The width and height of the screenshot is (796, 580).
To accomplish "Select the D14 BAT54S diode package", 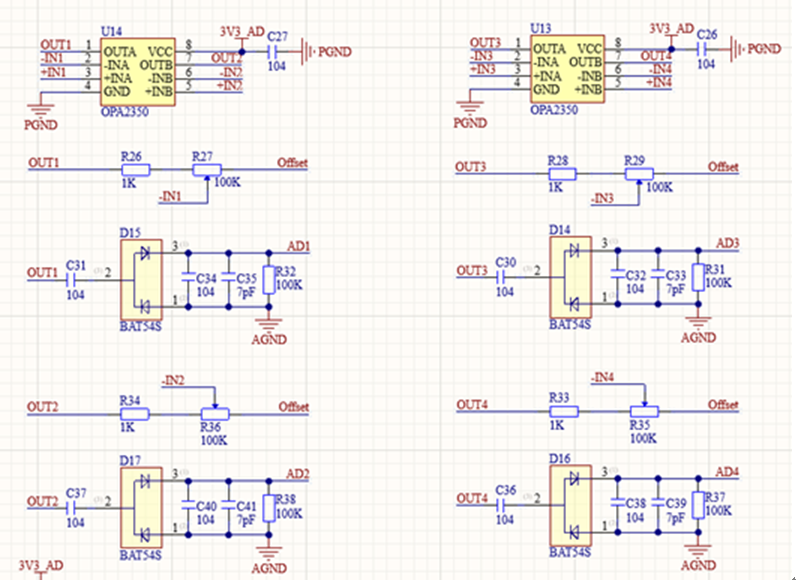I will coord(571,277).
